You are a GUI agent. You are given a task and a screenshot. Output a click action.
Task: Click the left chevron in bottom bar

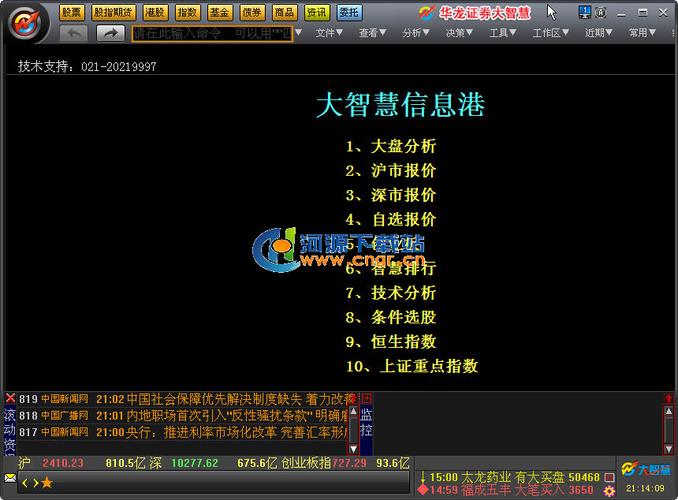coord(25,483)
